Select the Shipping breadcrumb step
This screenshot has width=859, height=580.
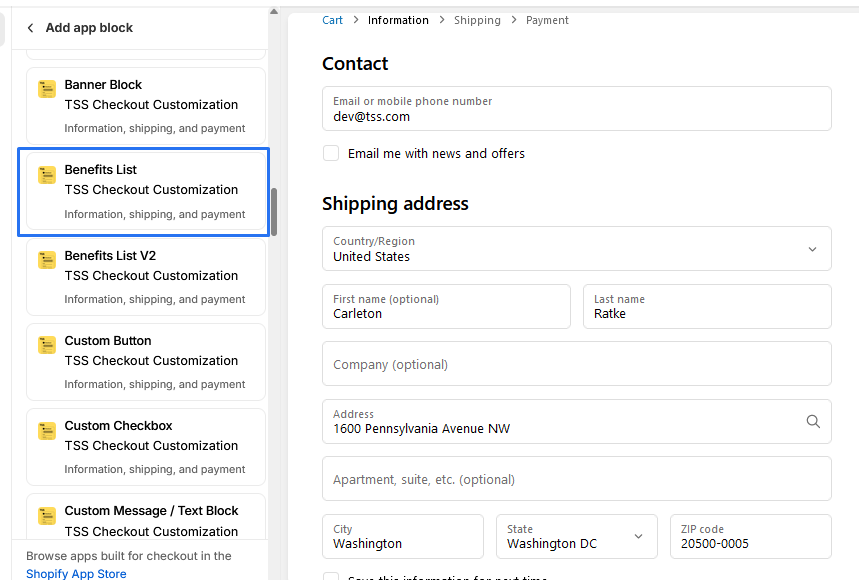point(477,20)
